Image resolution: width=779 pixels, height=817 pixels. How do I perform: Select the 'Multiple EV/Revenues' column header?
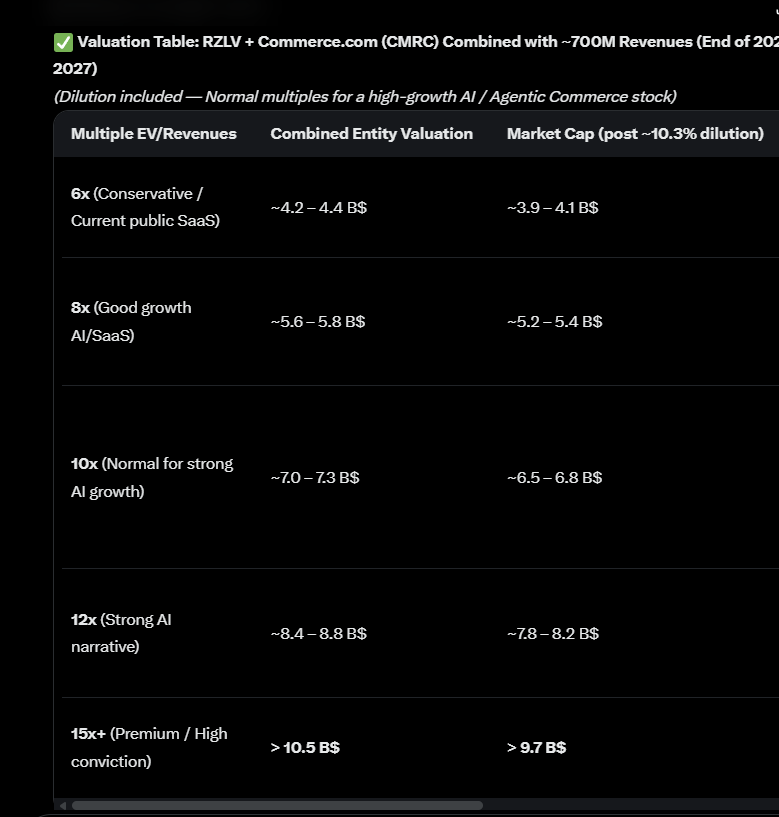[x=154, y=134]
